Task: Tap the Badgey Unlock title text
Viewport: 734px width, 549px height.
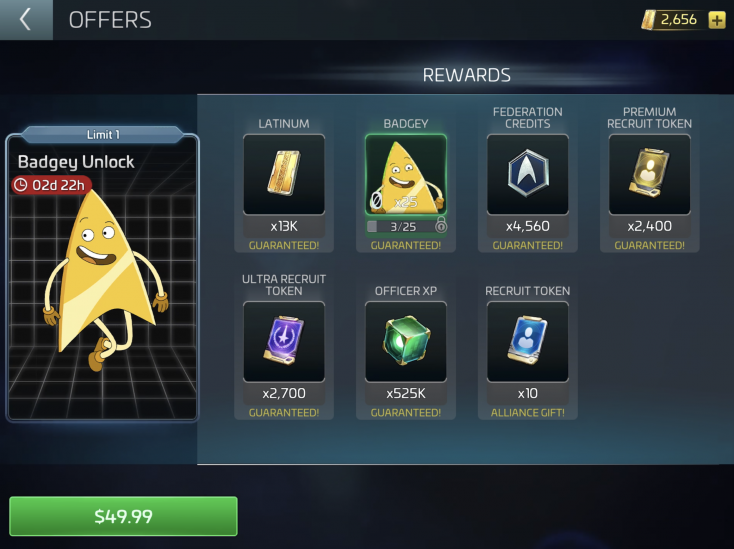Action: click(x=76, y=162)
